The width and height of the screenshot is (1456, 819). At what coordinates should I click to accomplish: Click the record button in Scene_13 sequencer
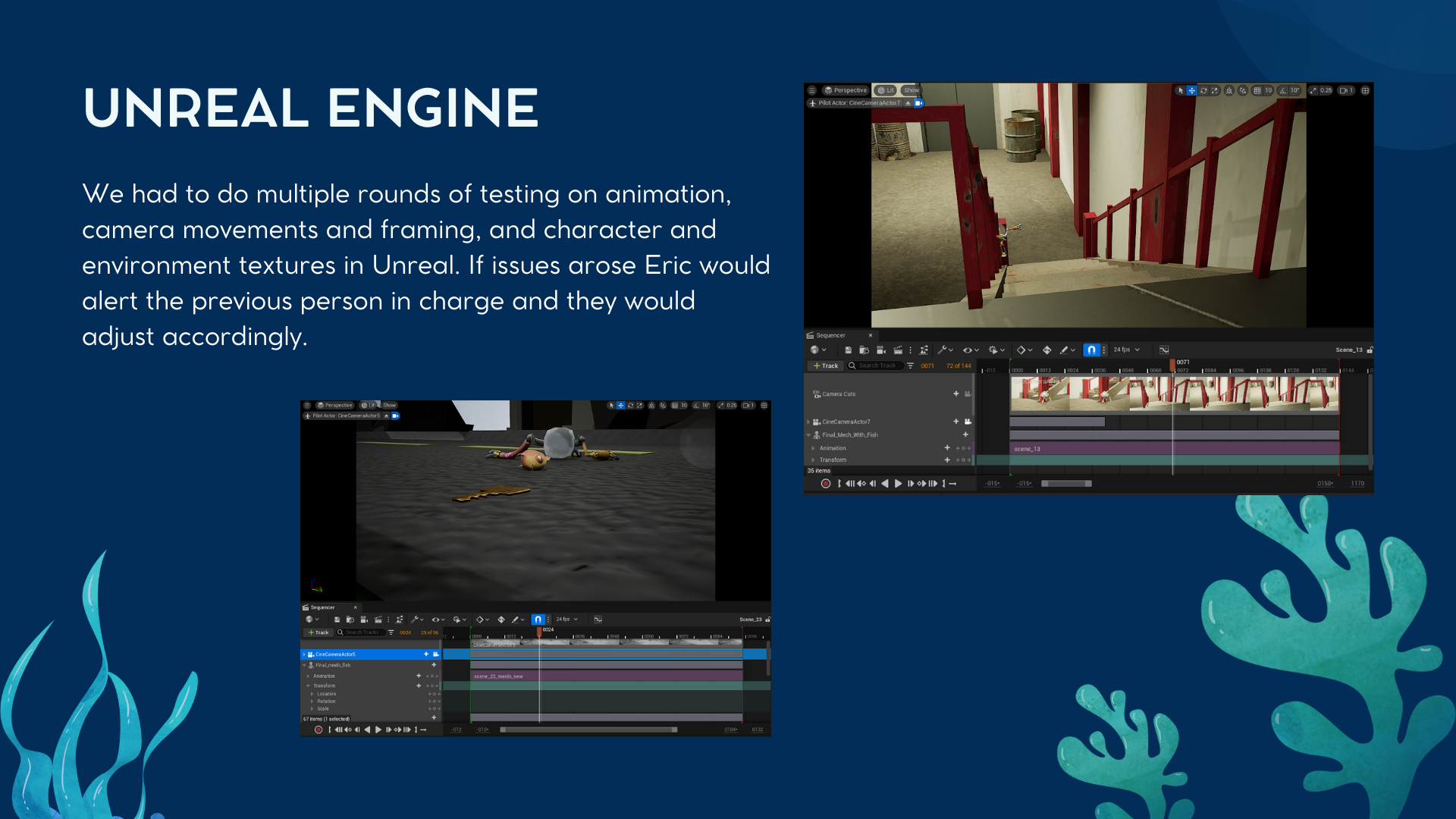tap(826, 484)
